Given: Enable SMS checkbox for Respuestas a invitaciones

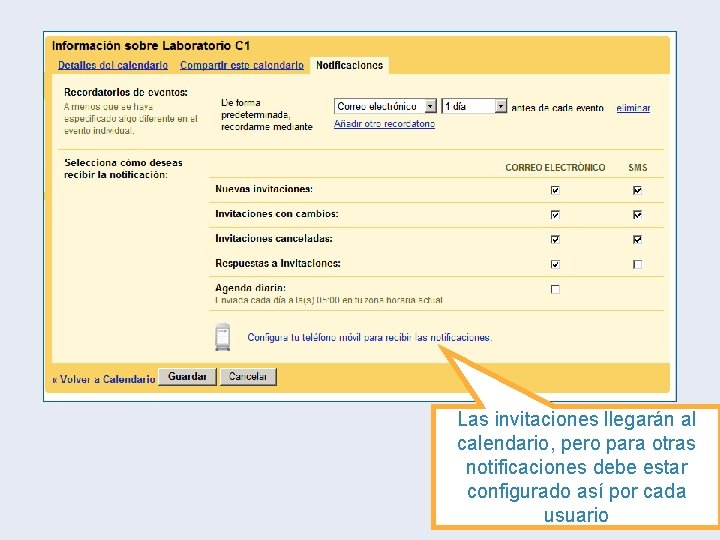Looking at the screenshot, I should click(x=637, y=264).
